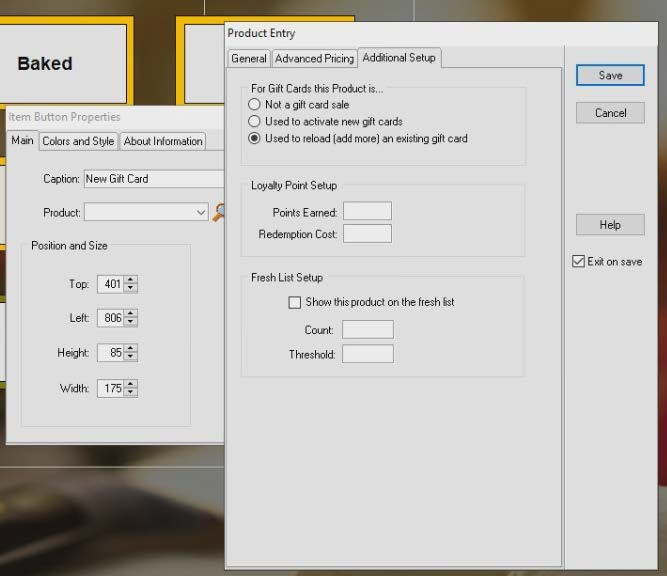Decrease the Height value with down arrow
Viewport: 667px width, 576px height.
pyautogui.click(x=131, y=357)
